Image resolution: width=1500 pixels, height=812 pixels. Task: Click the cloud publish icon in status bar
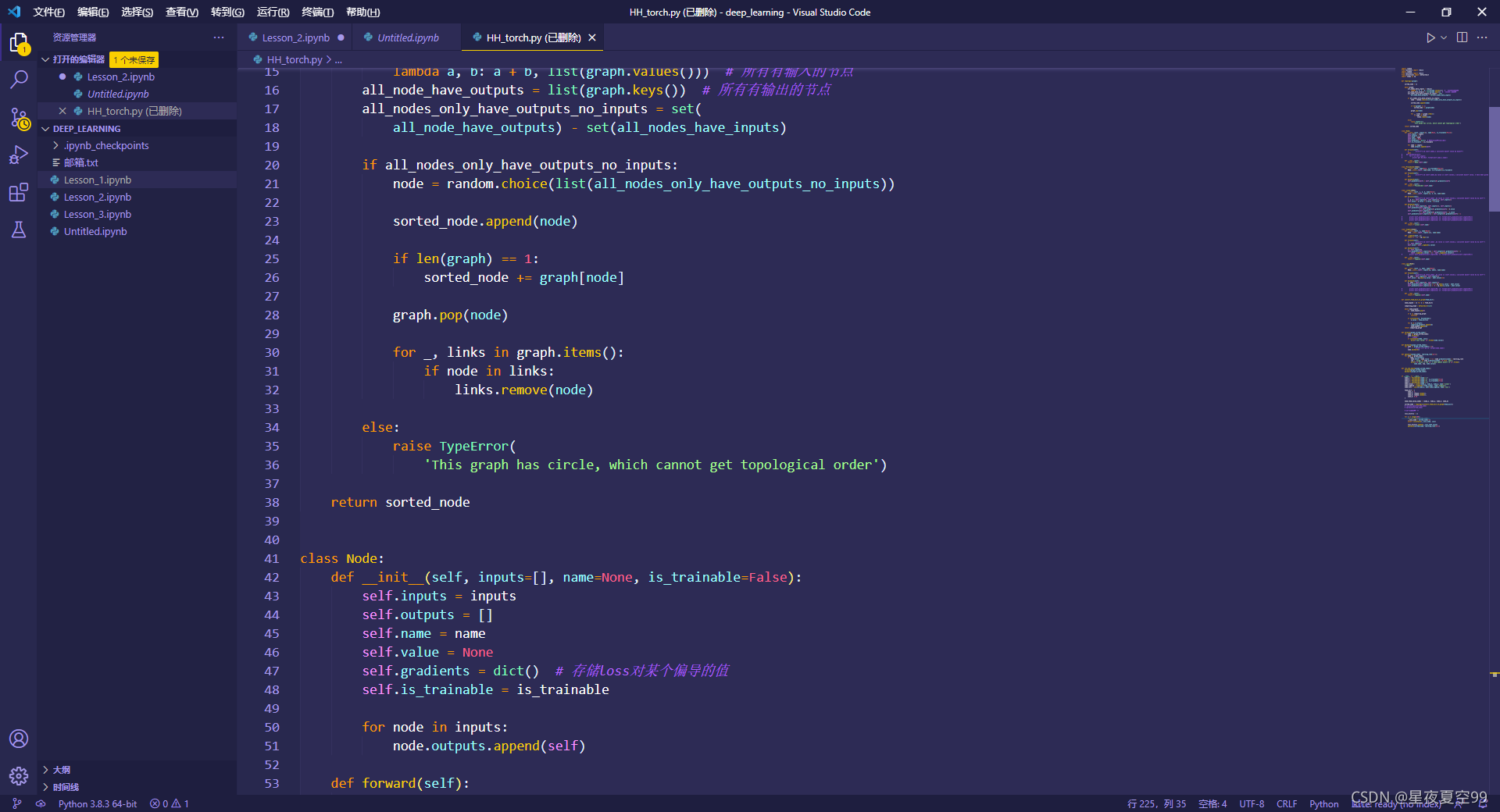coord(41,803)
